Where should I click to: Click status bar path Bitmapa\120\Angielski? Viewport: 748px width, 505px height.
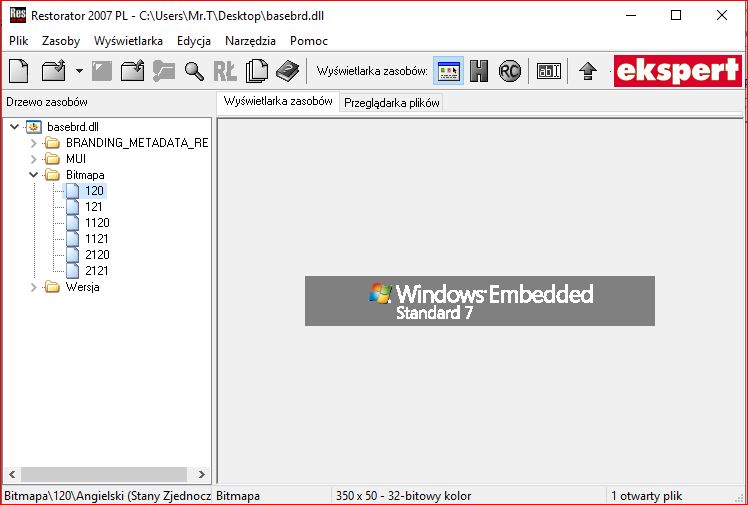pyautogui.click(x=107, y=496)
